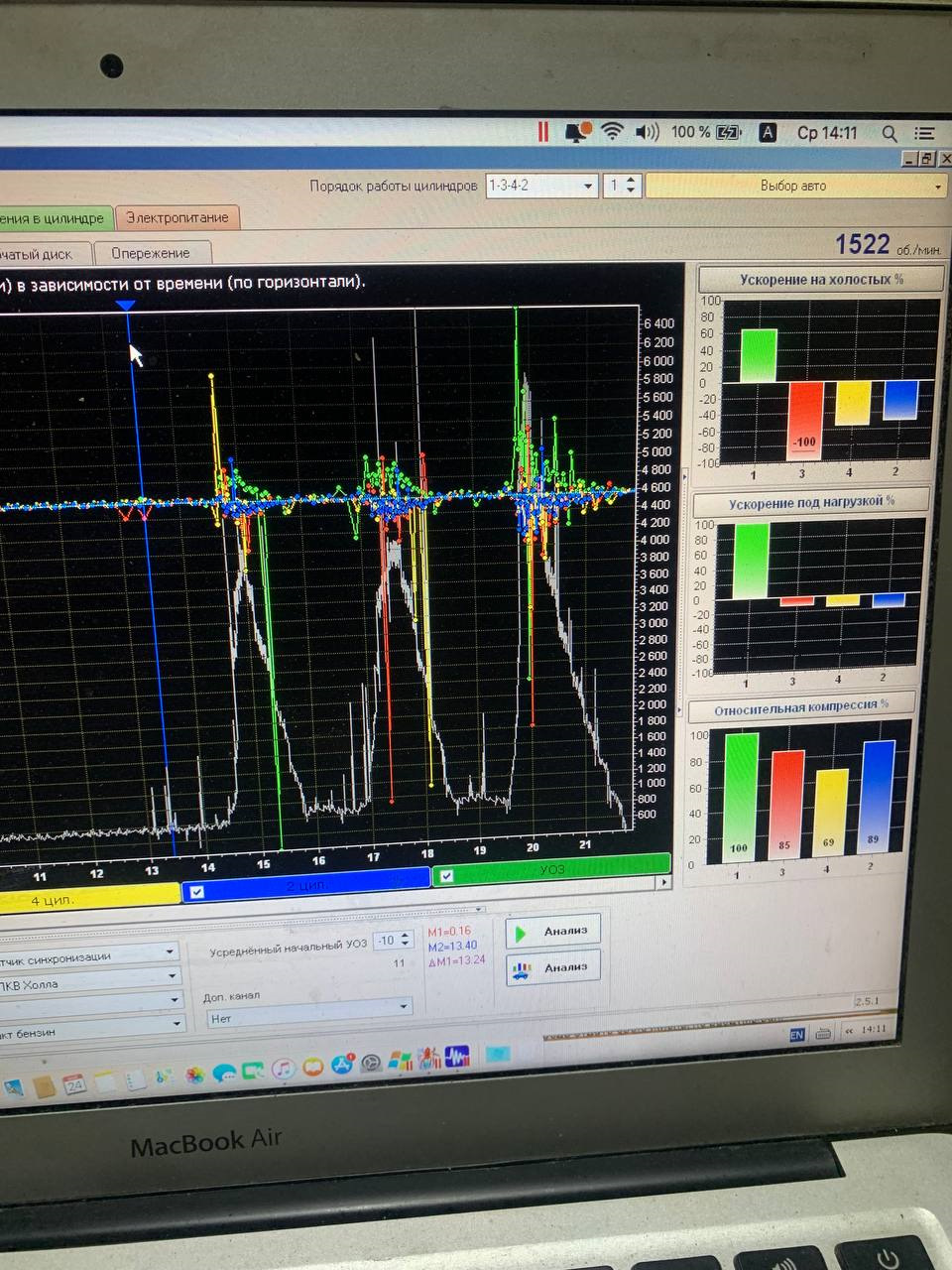Toggle the green УОЗ channel checkbox
The height and width of the screenshot is (1270, 952).
pyautogui.click(x=446, y=876)
